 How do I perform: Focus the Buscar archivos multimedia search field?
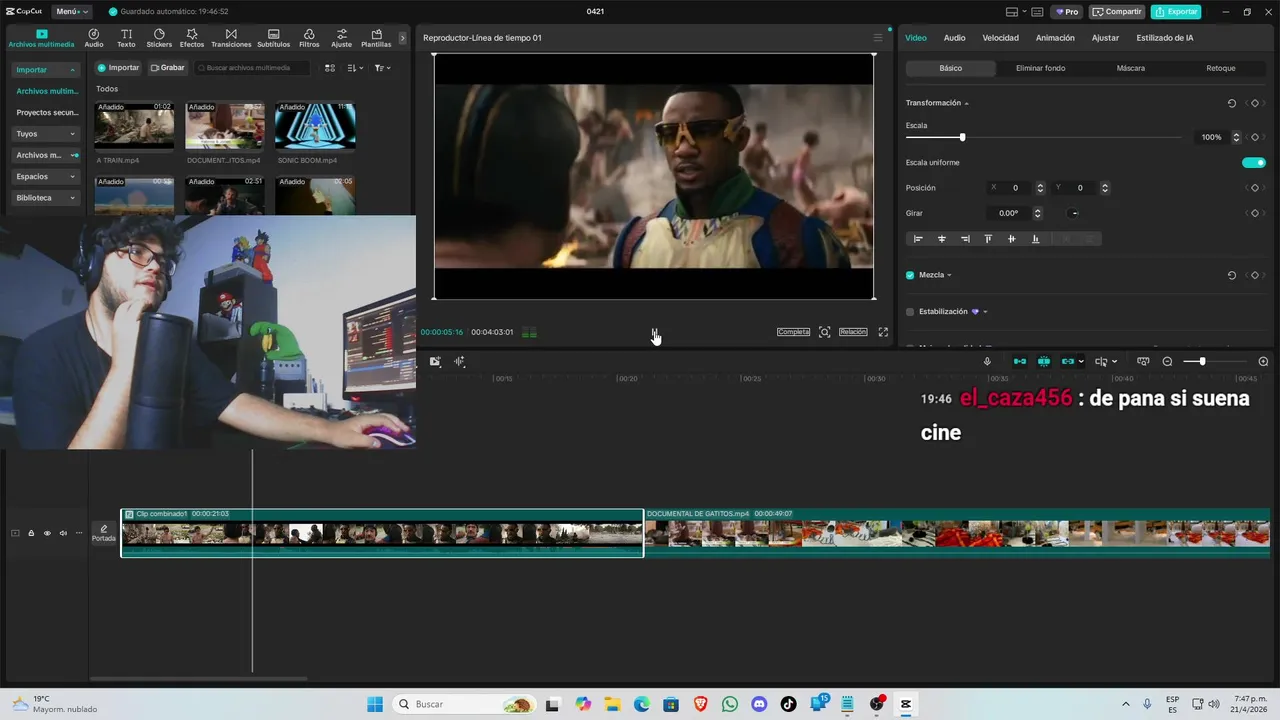252,68
